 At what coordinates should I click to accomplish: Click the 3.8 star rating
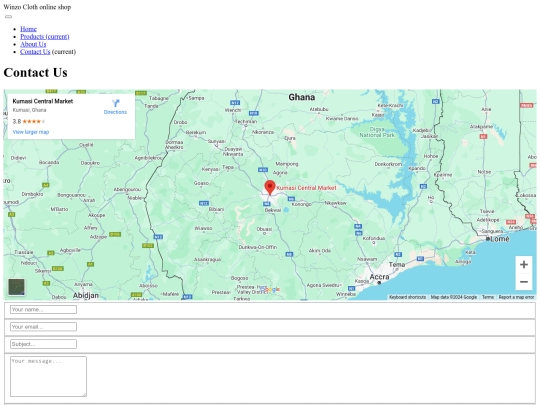pyautogui.click(x=29, y=121)
